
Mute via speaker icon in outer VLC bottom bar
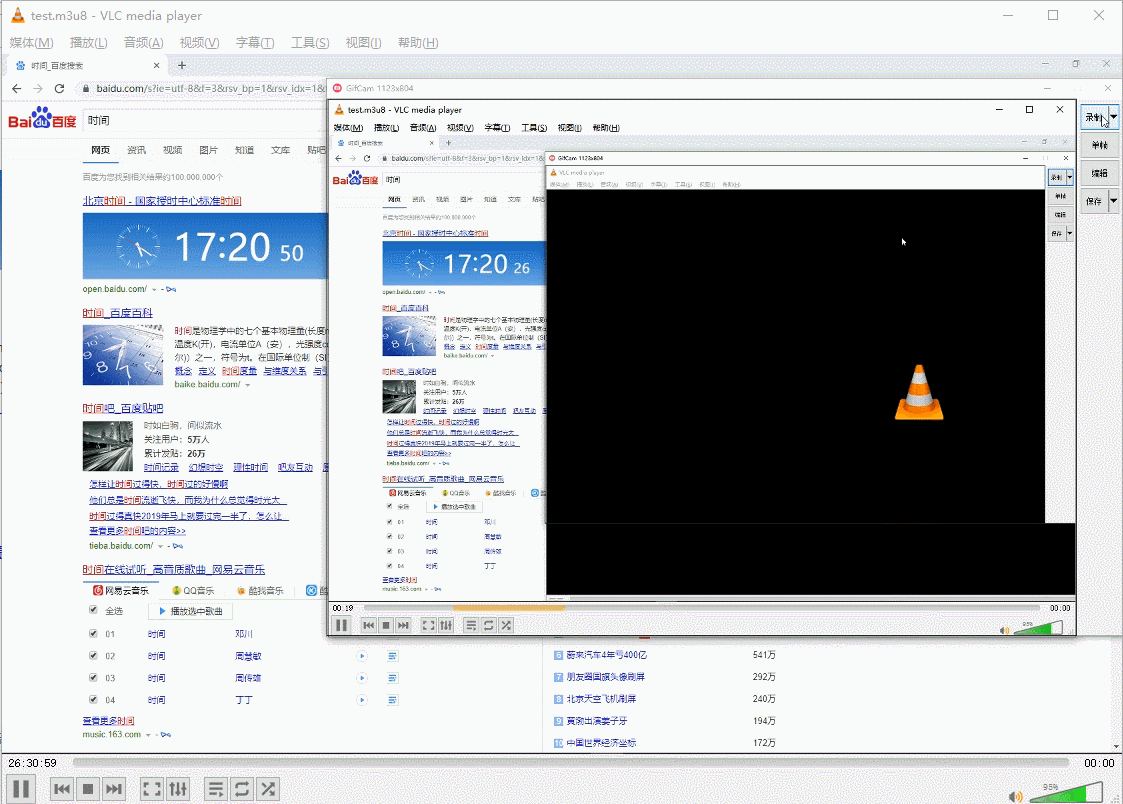[1015, 796]
